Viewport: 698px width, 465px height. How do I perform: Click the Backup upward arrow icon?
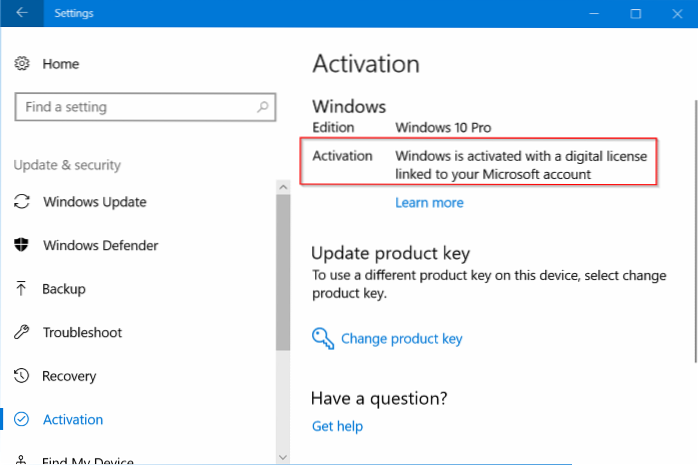[22, 289]
